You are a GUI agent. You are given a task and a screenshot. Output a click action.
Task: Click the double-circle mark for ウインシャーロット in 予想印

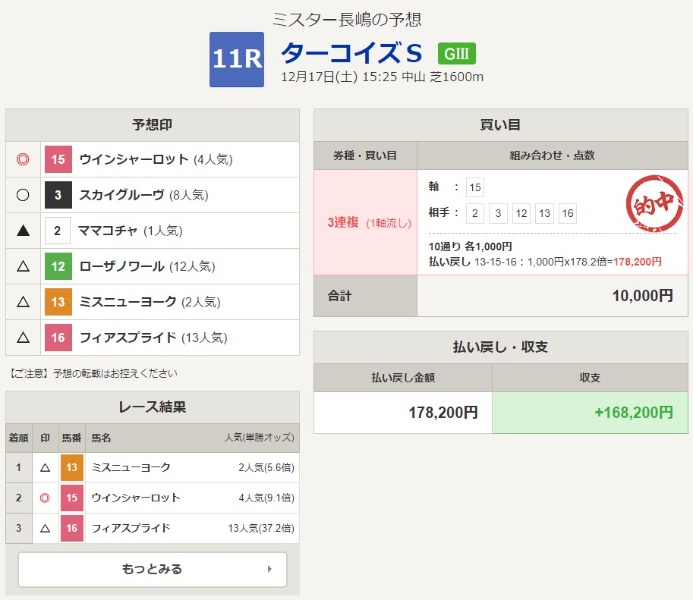pyautogui.click(x=23, y=159)
